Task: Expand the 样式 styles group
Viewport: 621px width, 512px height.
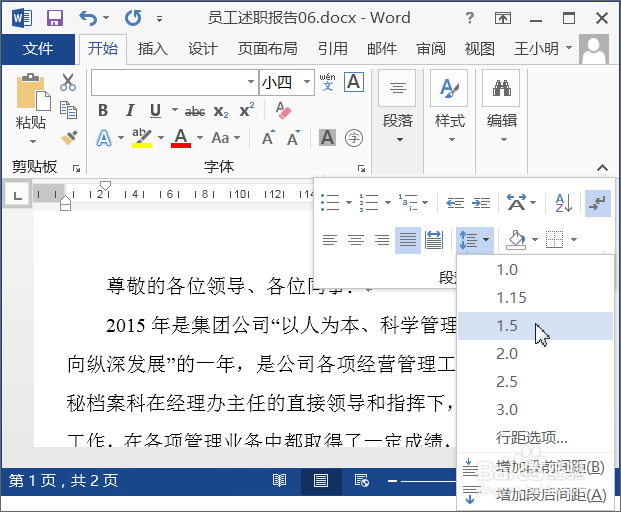Action: coord(450,107)
